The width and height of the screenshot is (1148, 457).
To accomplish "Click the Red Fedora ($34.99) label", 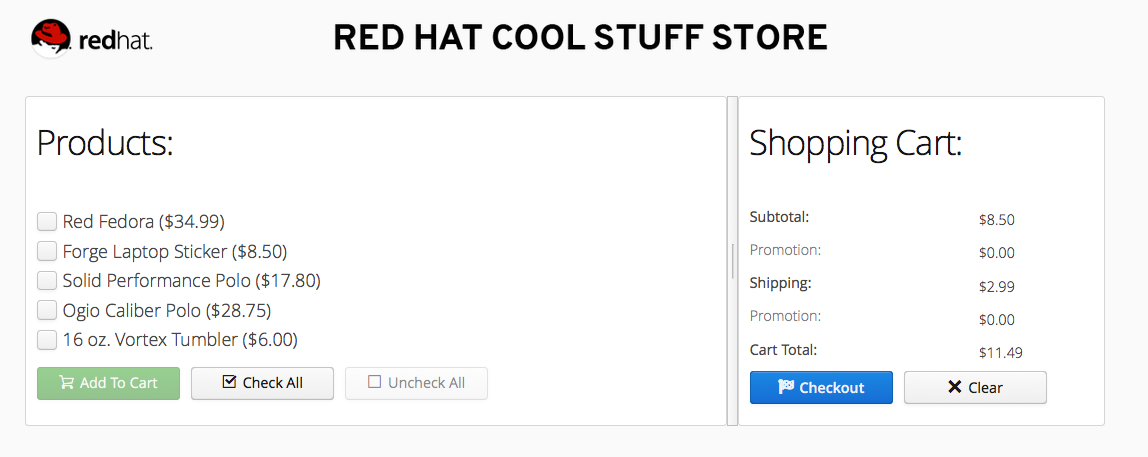I will click(143, 221).
